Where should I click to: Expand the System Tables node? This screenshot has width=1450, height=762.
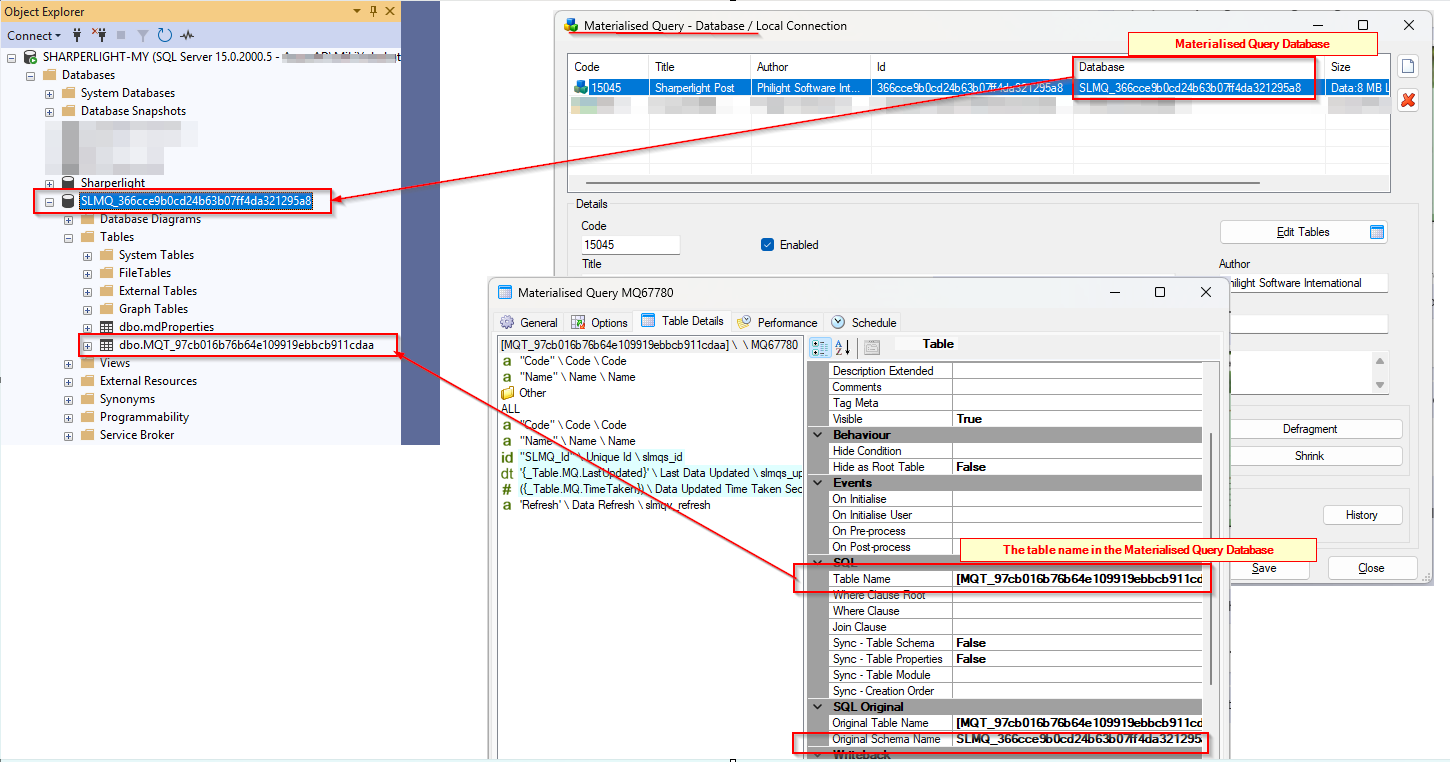(x=87, y=255)
